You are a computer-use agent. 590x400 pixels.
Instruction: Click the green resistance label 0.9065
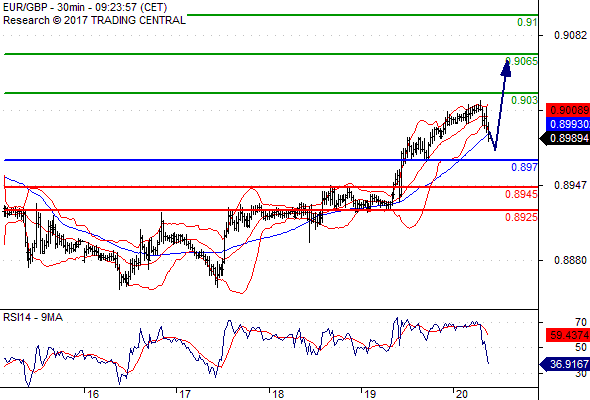pos(522,61)
